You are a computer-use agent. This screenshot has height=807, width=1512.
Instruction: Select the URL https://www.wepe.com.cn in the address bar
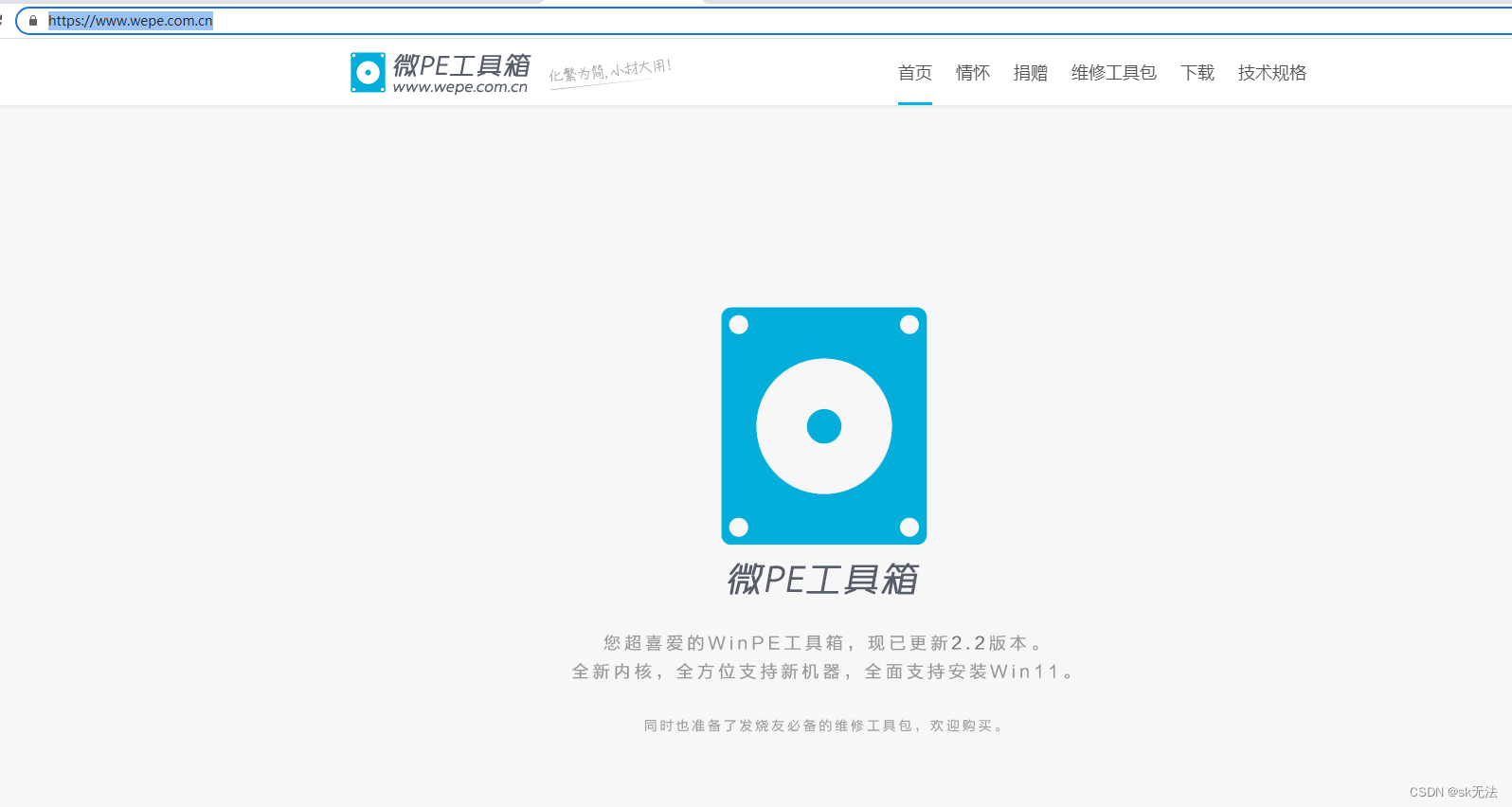pos(131,21)
